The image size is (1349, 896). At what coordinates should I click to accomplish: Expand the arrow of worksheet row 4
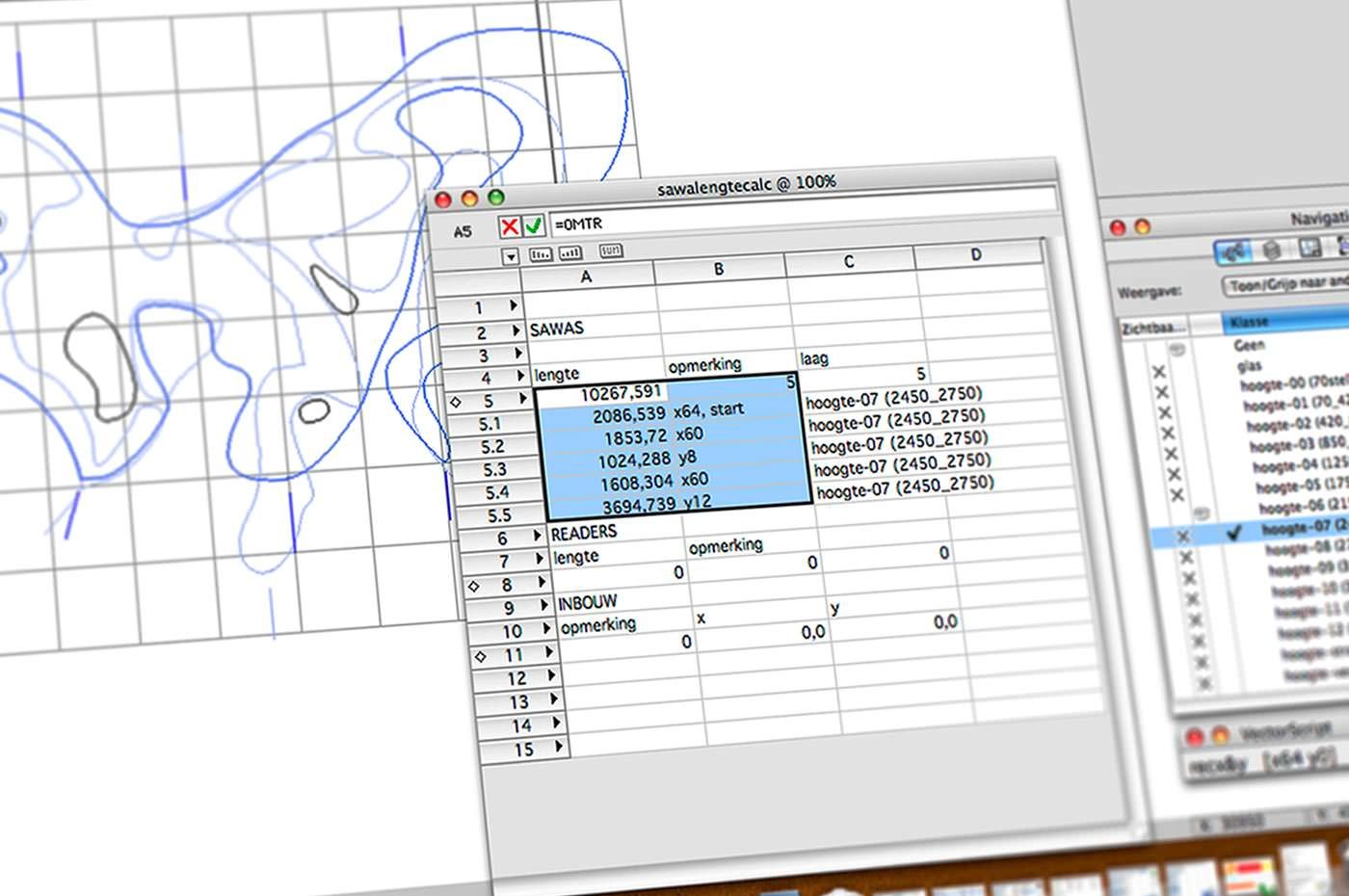(520, 376)
